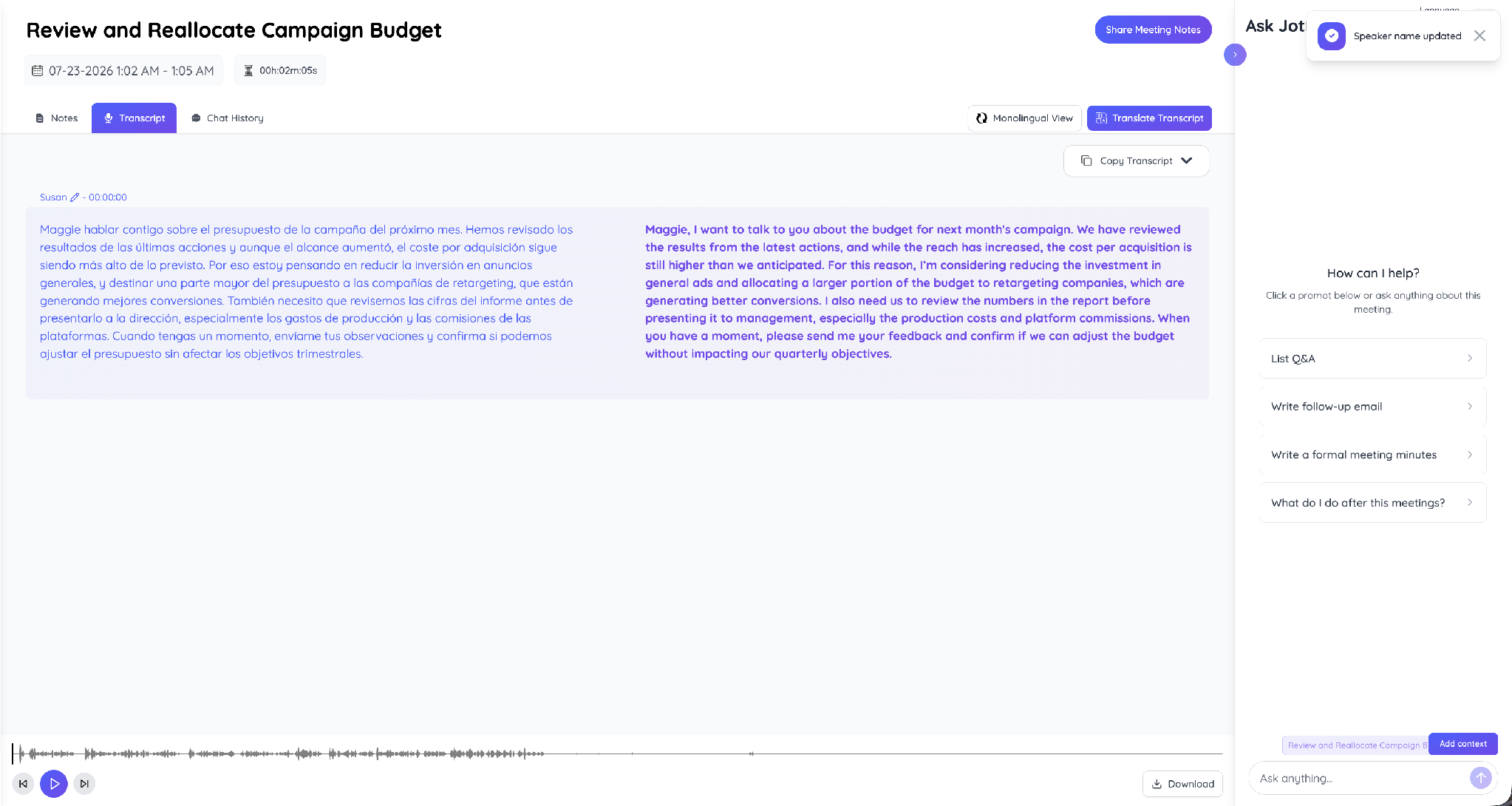Select the Transcript tab

[x=134, y=118]
